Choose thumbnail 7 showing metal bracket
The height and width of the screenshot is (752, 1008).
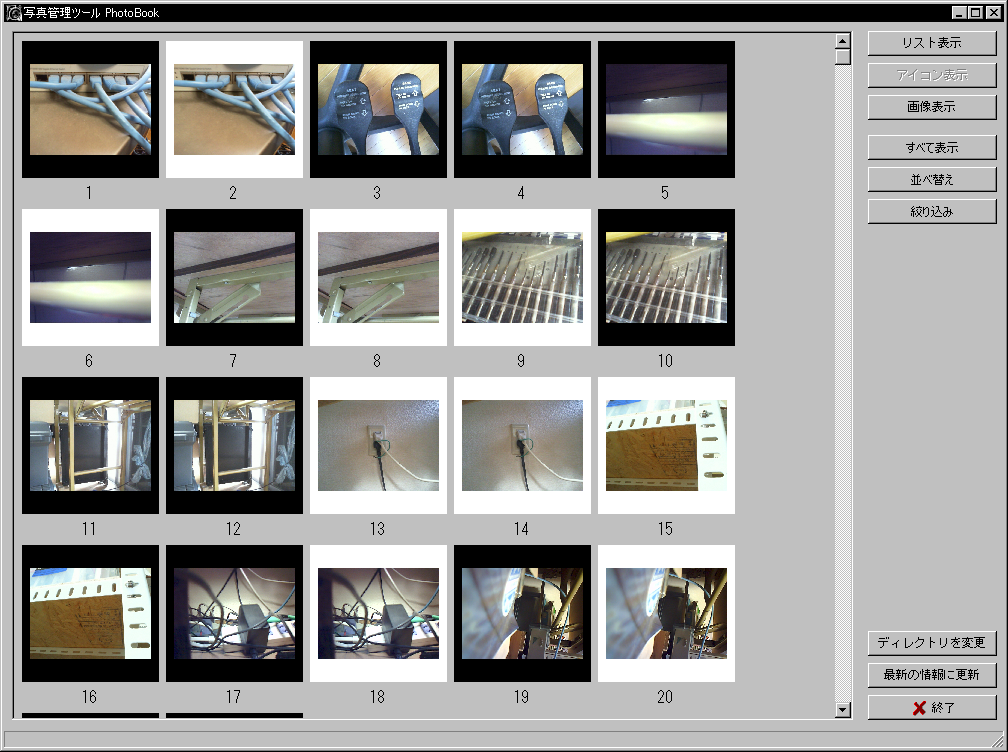coord(234,277)
